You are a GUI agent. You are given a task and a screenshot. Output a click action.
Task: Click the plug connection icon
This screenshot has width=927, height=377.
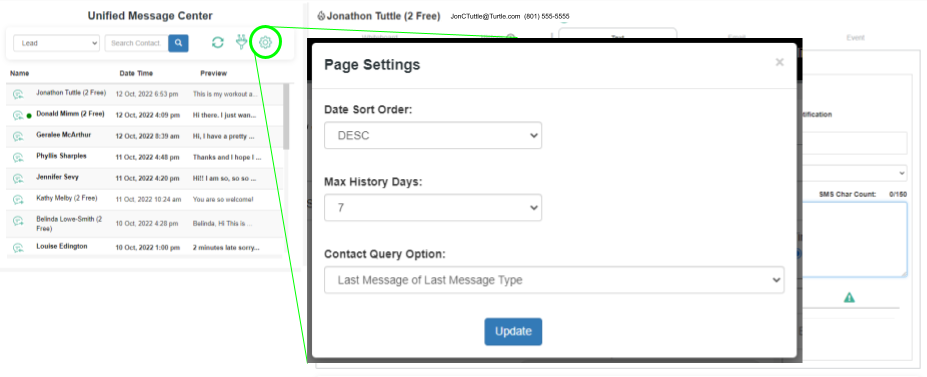(241, 42)
